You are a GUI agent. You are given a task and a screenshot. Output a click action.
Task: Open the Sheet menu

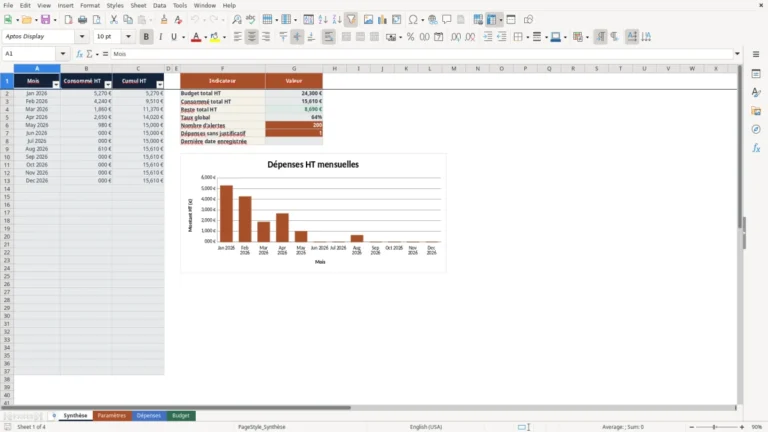[x=138, y=5]
